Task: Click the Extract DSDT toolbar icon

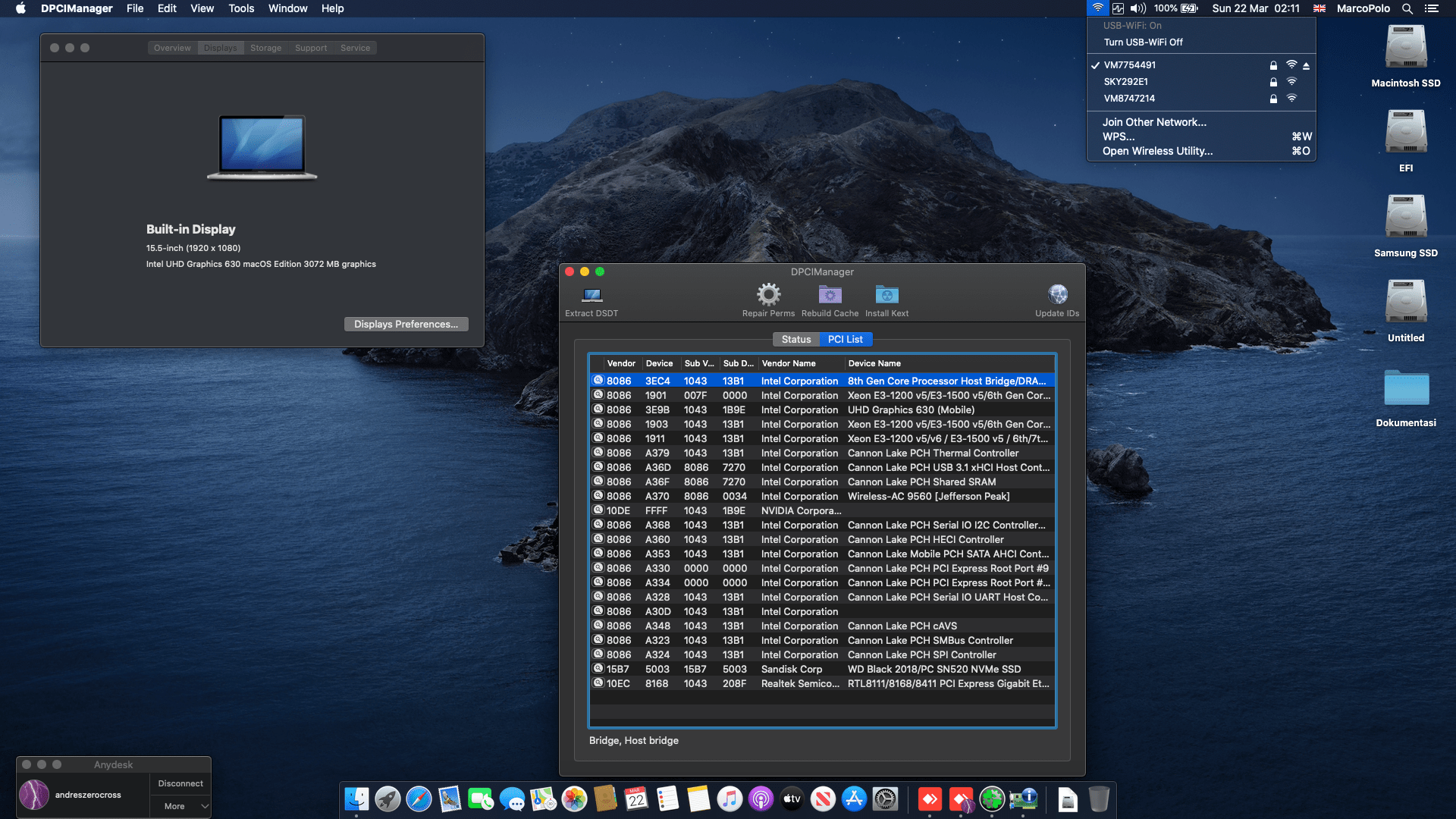Action: click(x=591, y=295)
